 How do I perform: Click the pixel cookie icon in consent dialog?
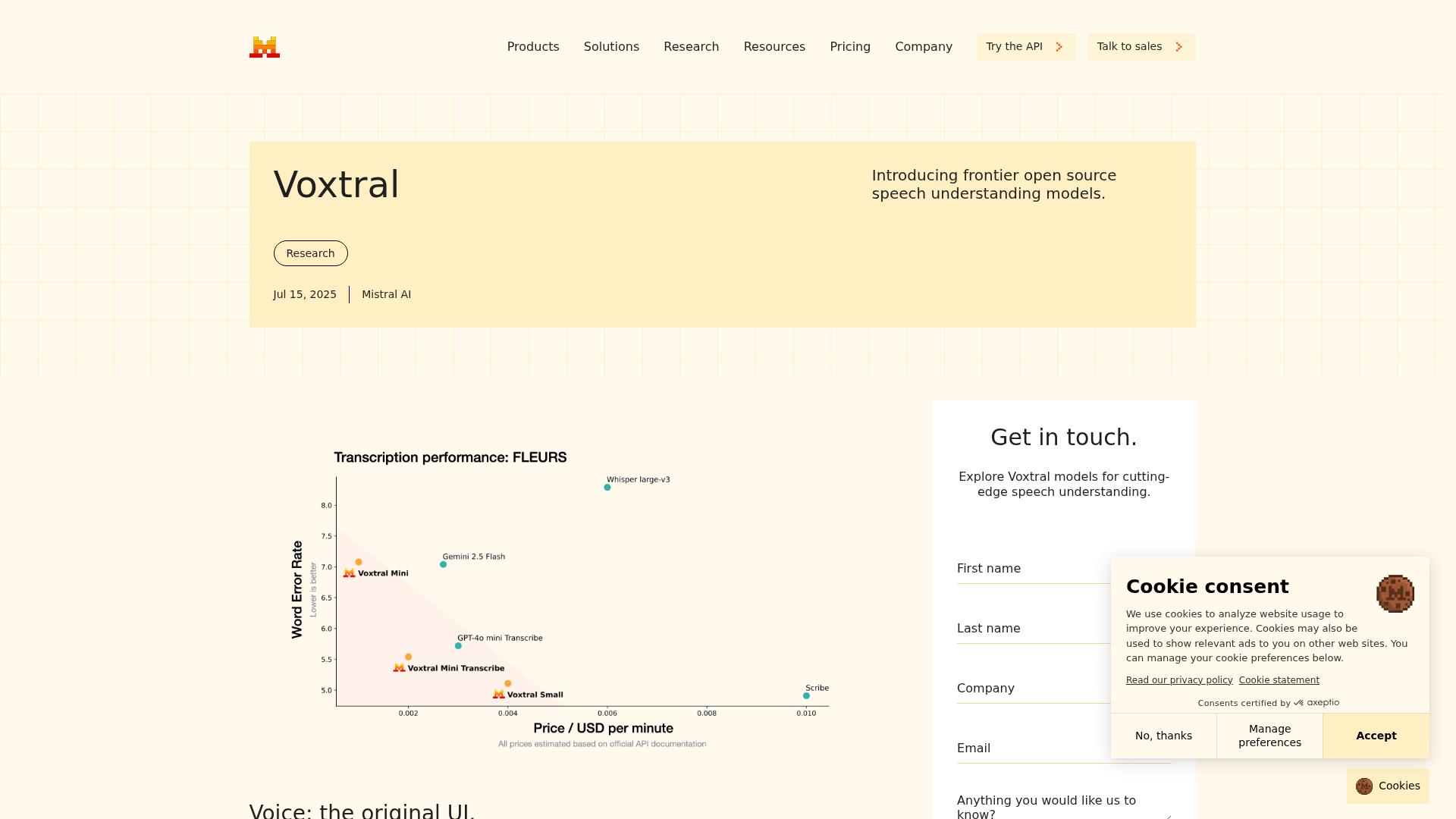[x=1395, y=594]
